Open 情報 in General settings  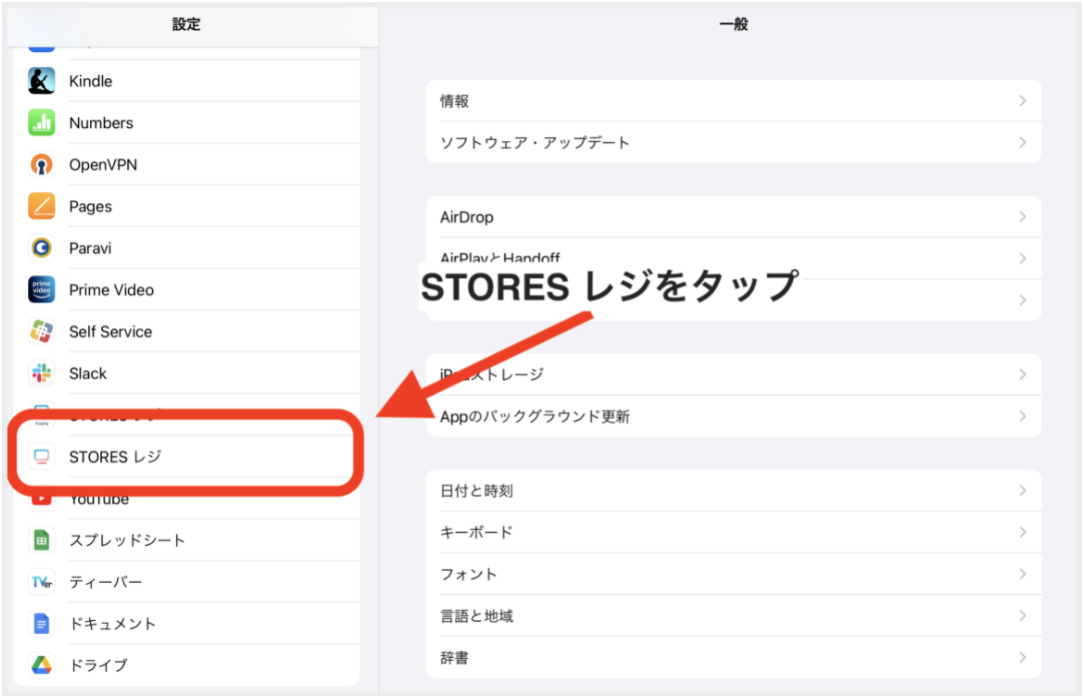point(733,101)
